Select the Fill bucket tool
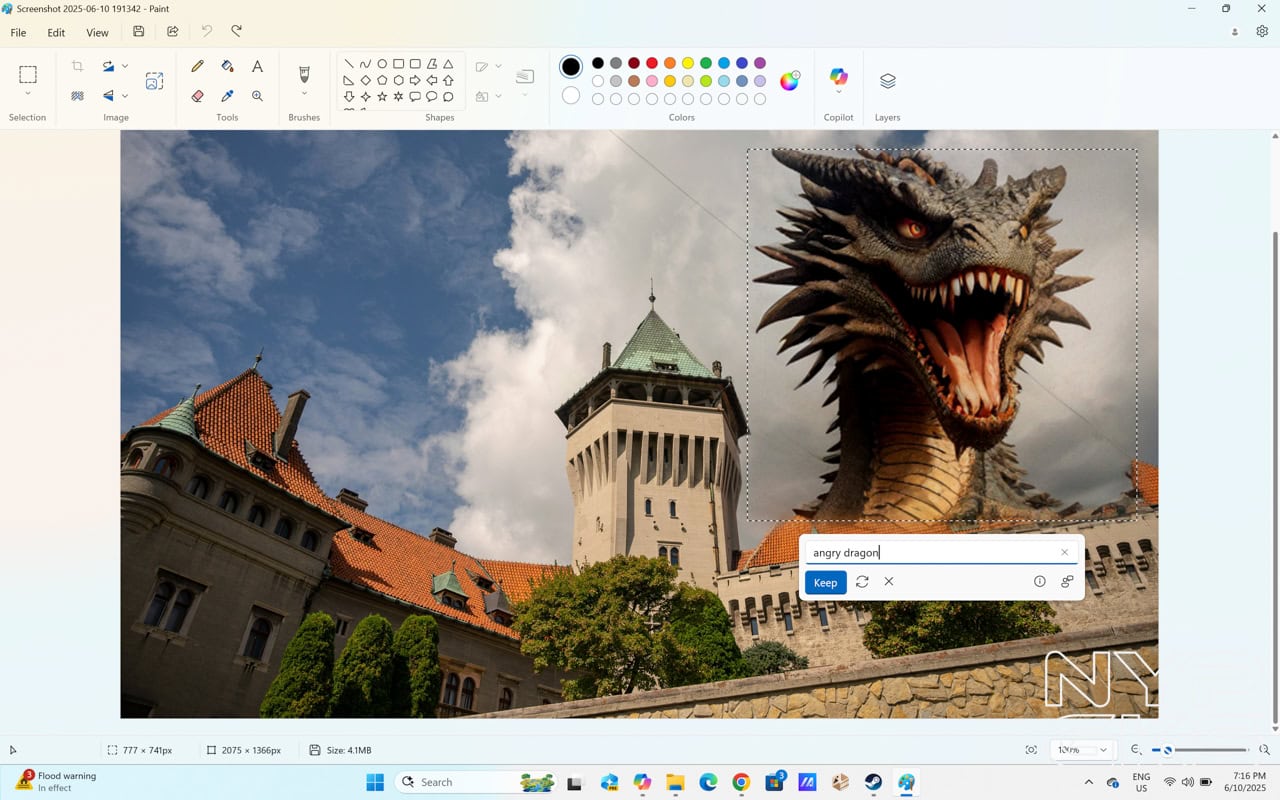This screenshot has height=800, width=1280. (227, 66)
